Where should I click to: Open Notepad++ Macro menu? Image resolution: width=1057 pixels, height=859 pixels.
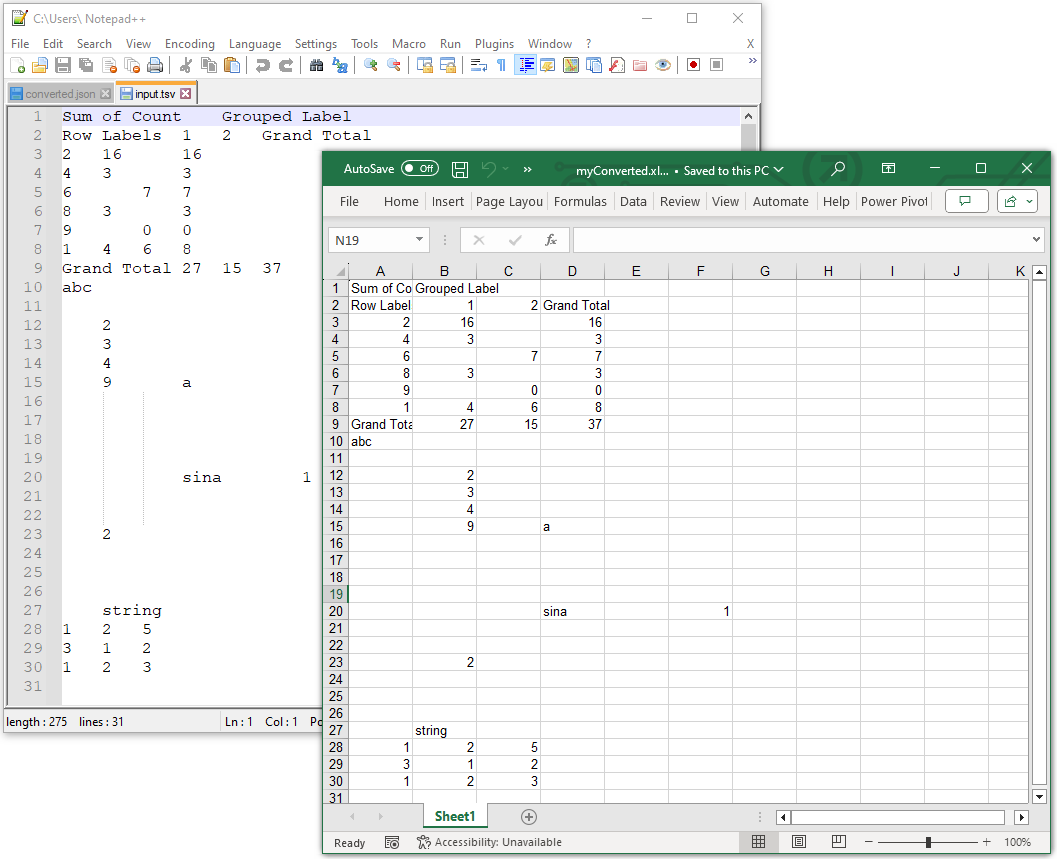409,44
